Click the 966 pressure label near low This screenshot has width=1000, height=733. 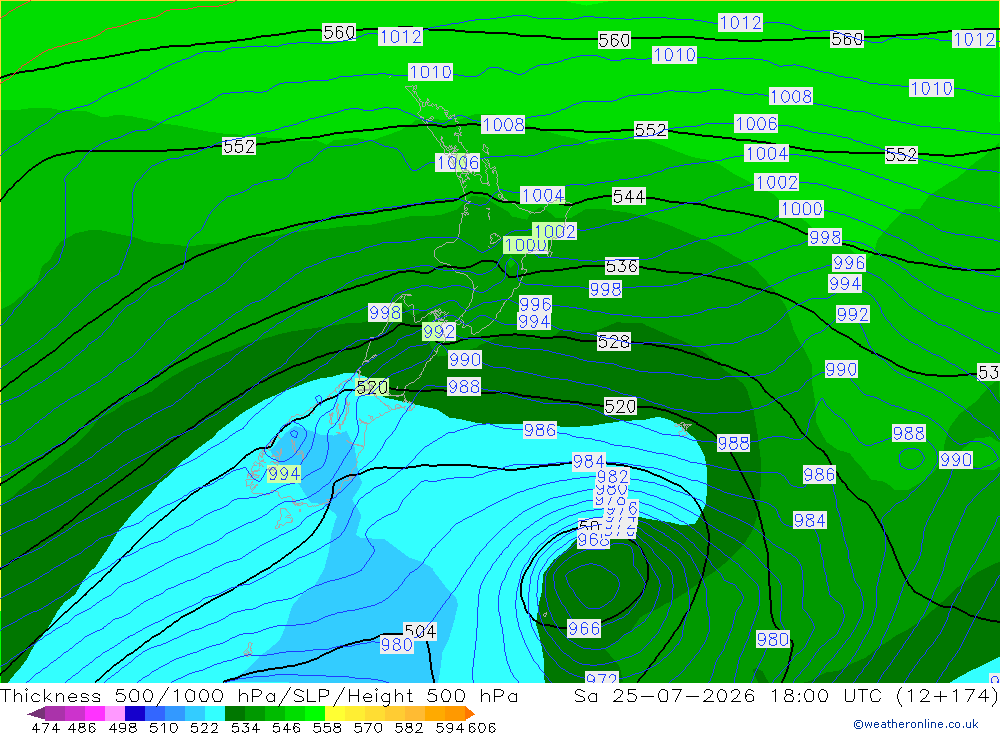pyautogui.click(x=584, y=628)
